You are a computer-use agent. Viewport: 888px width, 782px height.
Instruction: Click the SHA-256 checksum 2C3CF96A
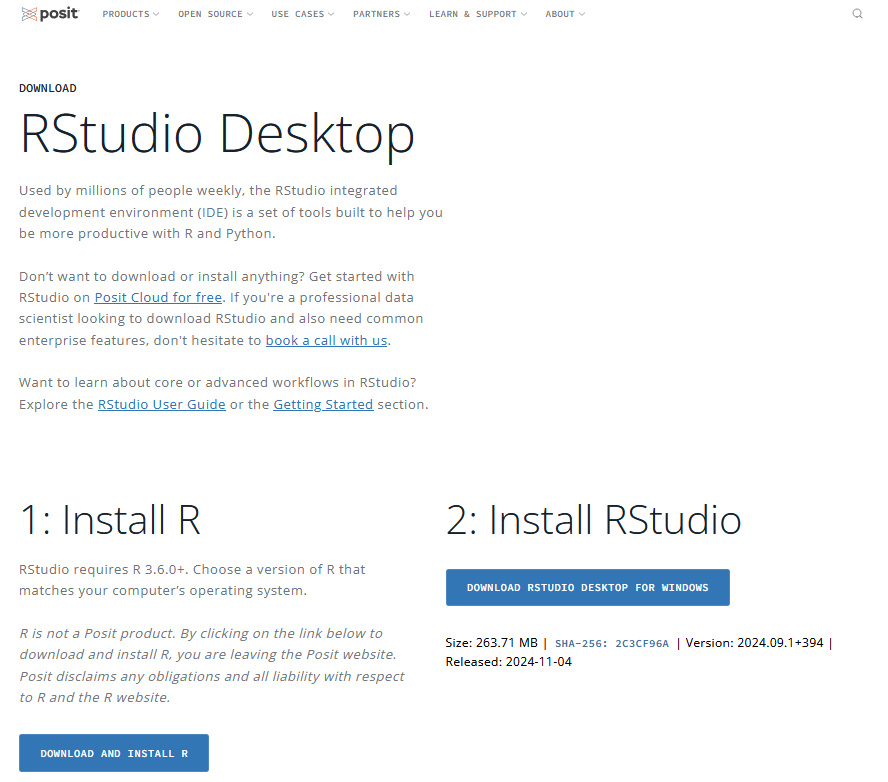tap(612, 643)
